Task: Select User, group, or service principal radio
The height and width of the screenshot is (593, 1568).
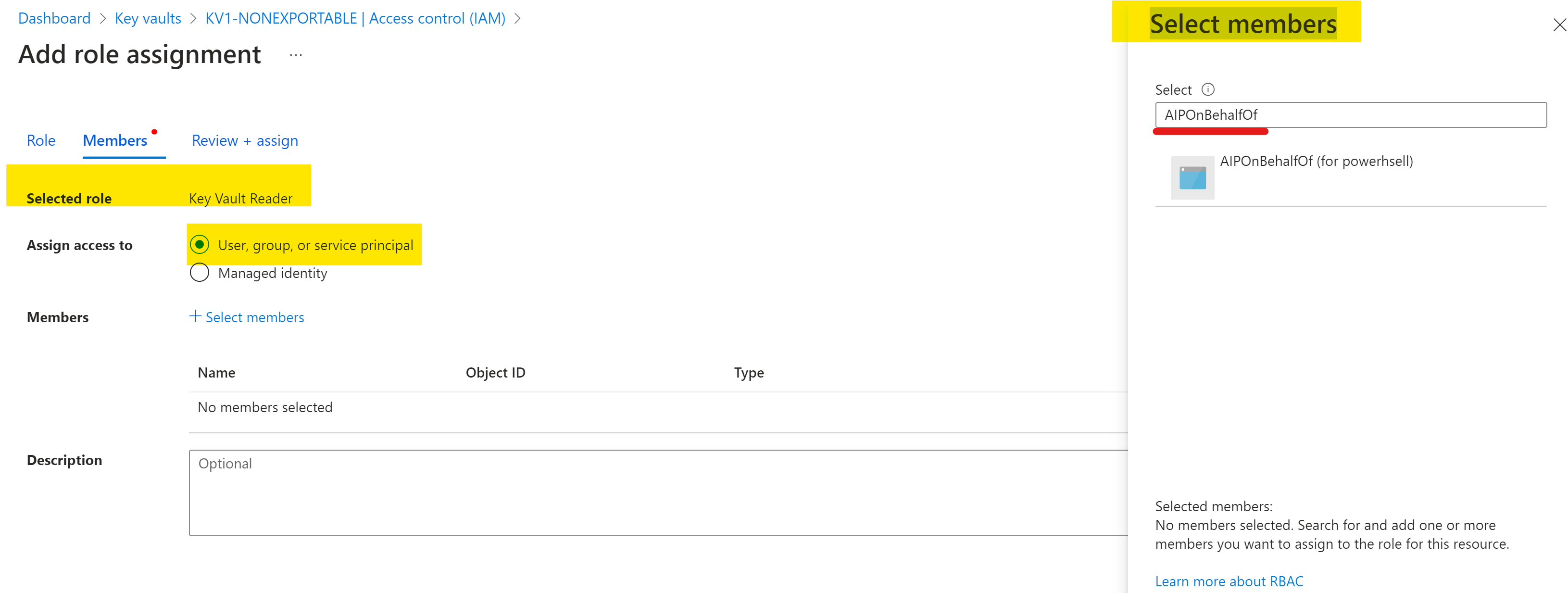Action: coord(200,245)
